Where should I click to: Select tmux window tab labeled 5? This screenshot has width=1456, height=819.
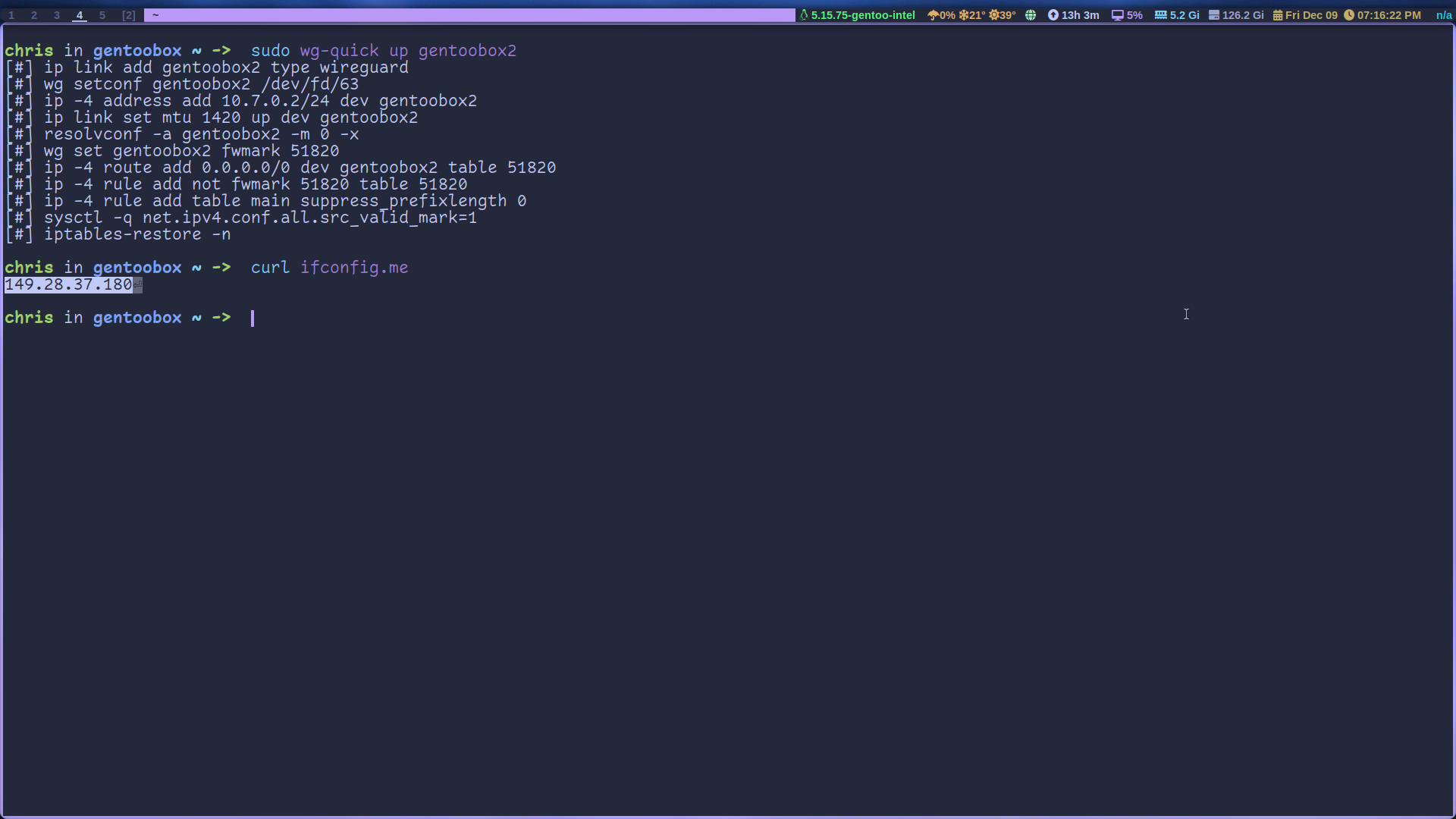pos(101,14)
